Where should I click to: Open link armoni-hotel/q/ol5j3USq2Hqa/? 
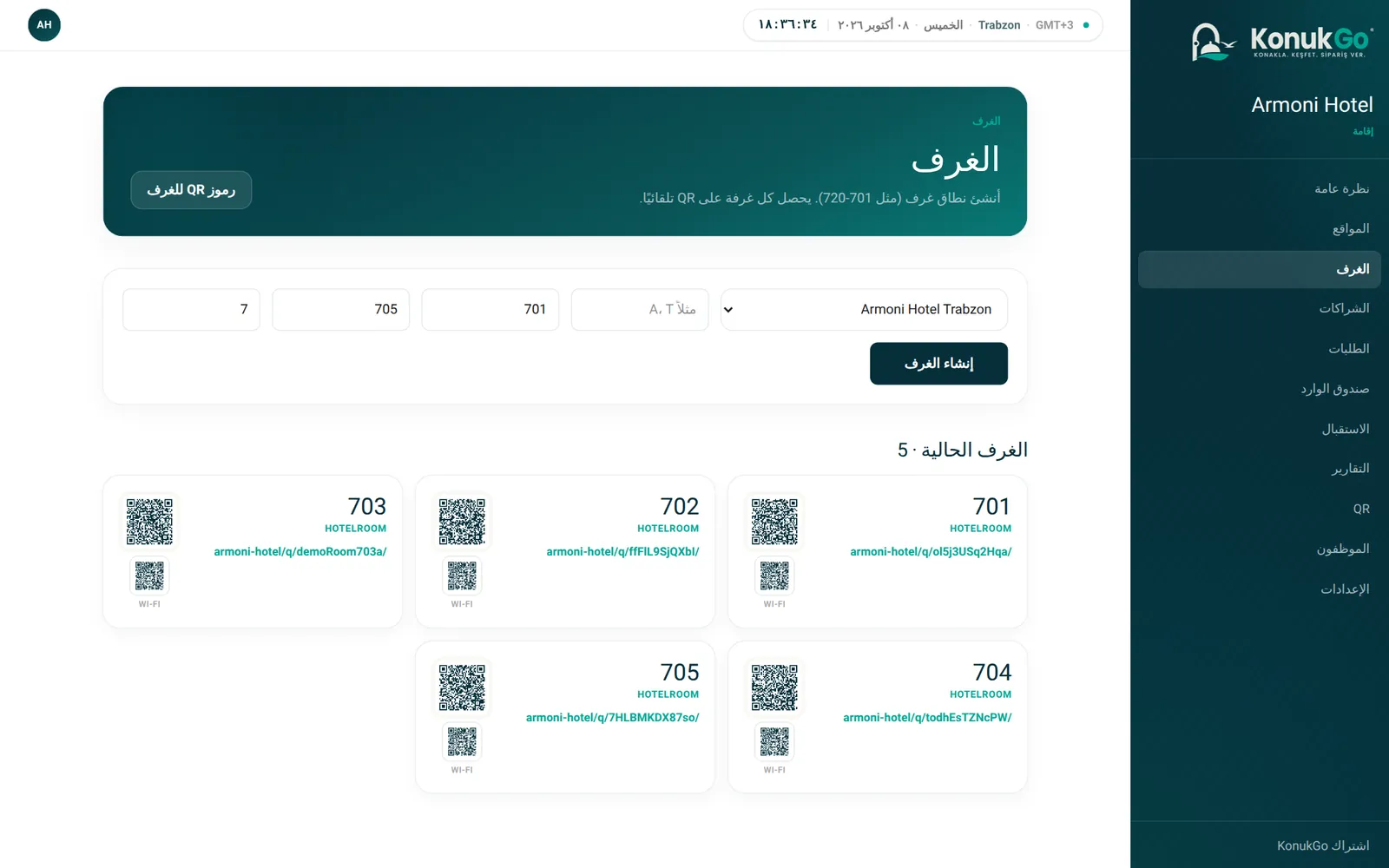click(931, 551)
